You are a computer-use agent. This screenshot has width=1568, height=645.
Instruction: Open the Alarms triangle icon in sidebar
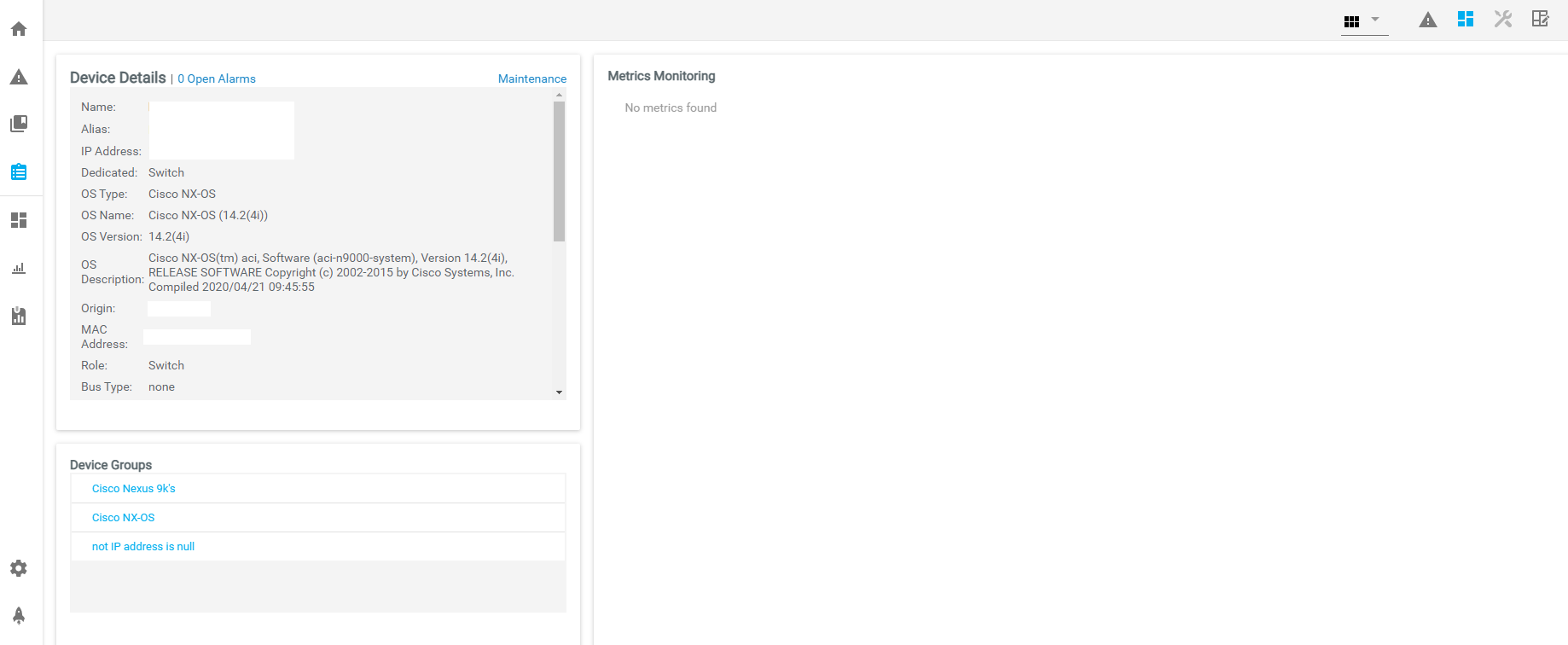[x=19, y=77]
